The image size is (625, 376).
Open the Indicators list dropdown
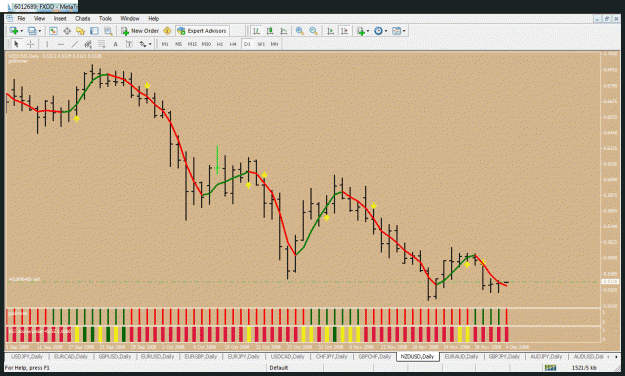click(x=363, y=31)
